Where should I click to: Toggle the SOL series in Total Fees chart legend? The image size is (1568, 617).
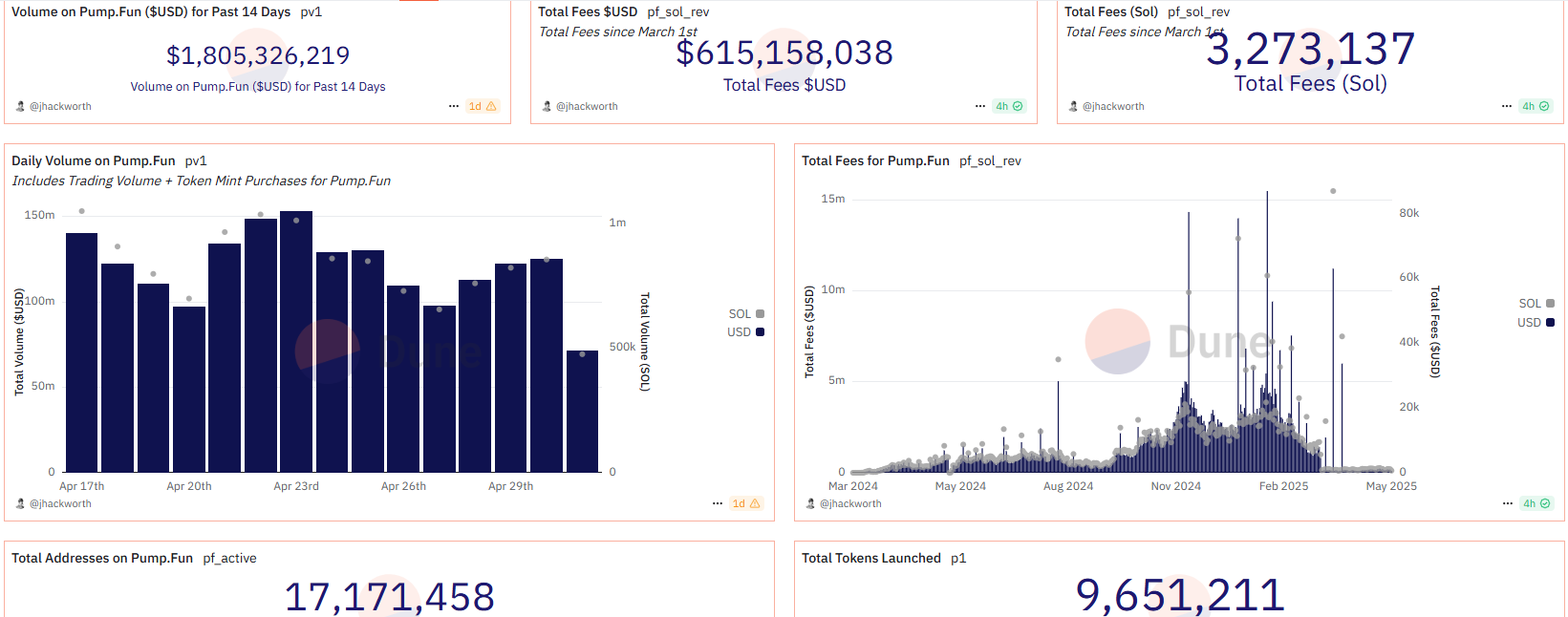1536,304
